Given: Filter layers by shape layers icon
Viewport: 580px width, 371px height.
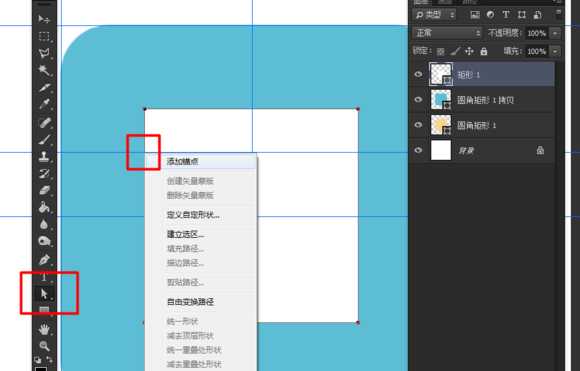Looking at the screenshot, I should pos(522,15).
